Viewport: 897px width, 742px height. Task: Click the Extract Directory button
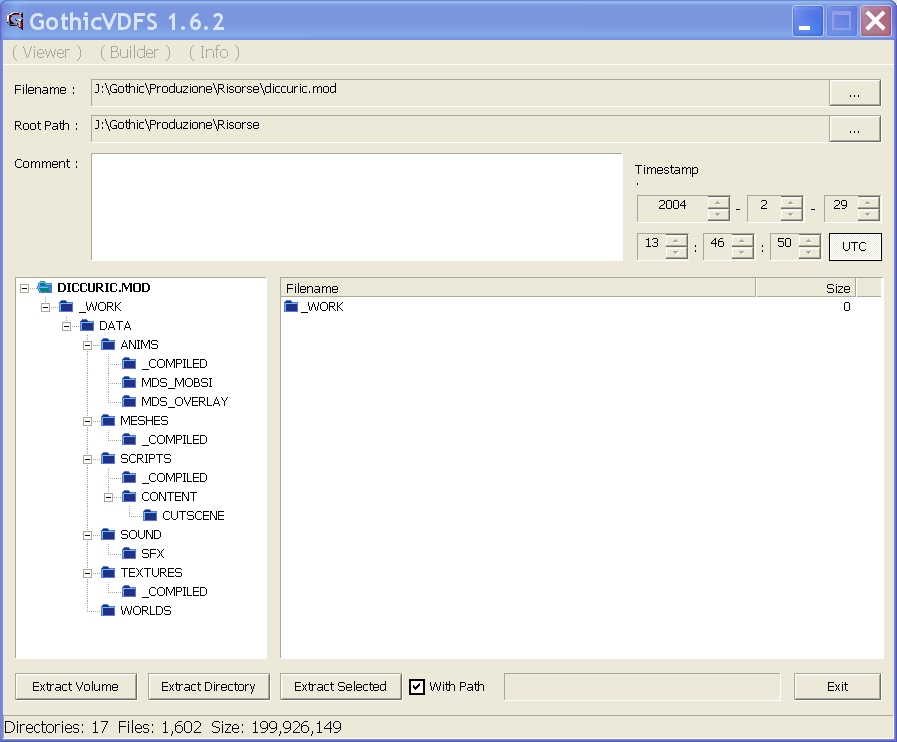208,687
